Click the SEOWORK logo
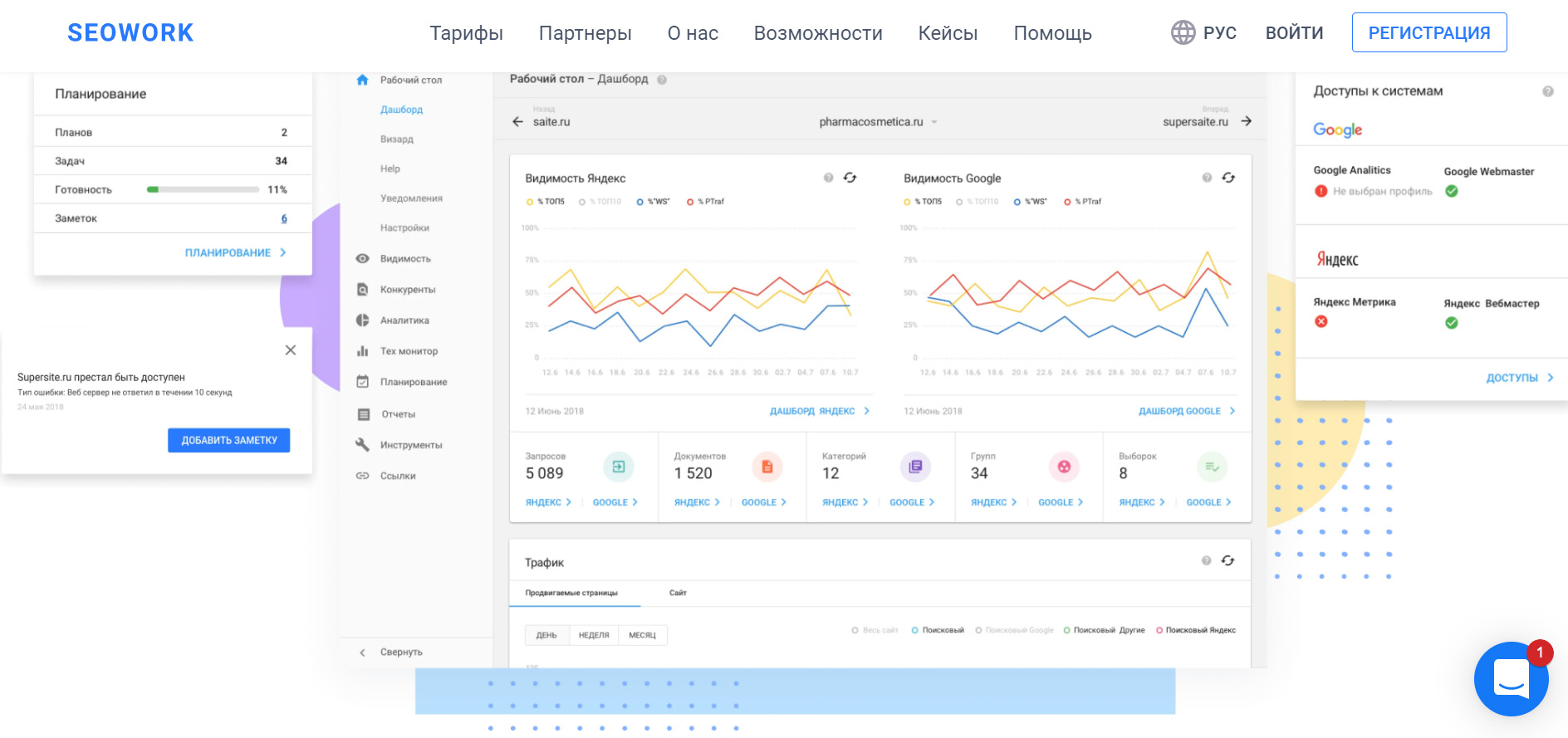The height and width of the screenshot is (738, 1568). pyautogui.click(x=130, y=32)
